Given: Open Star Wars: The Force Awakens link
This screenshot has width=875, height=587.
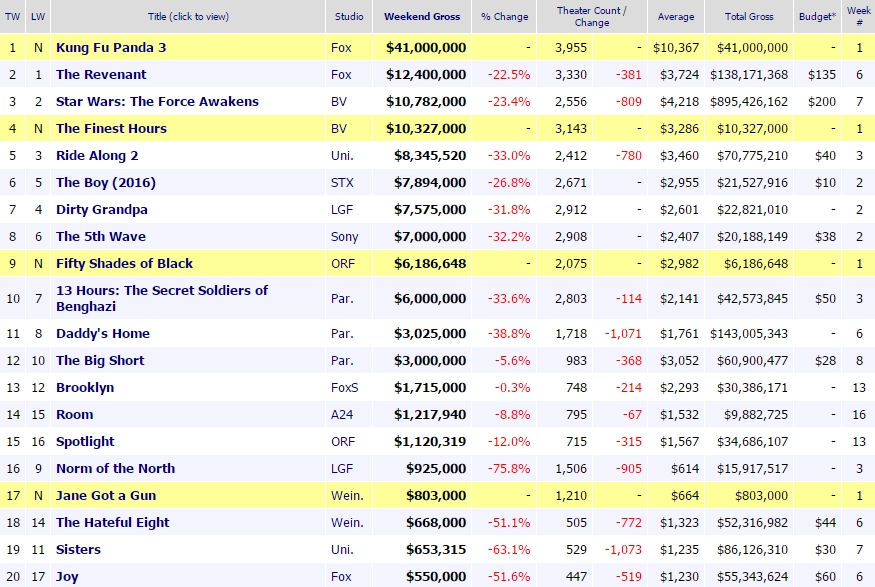Looking at the screenshot, I should click(x=157, y=101).
